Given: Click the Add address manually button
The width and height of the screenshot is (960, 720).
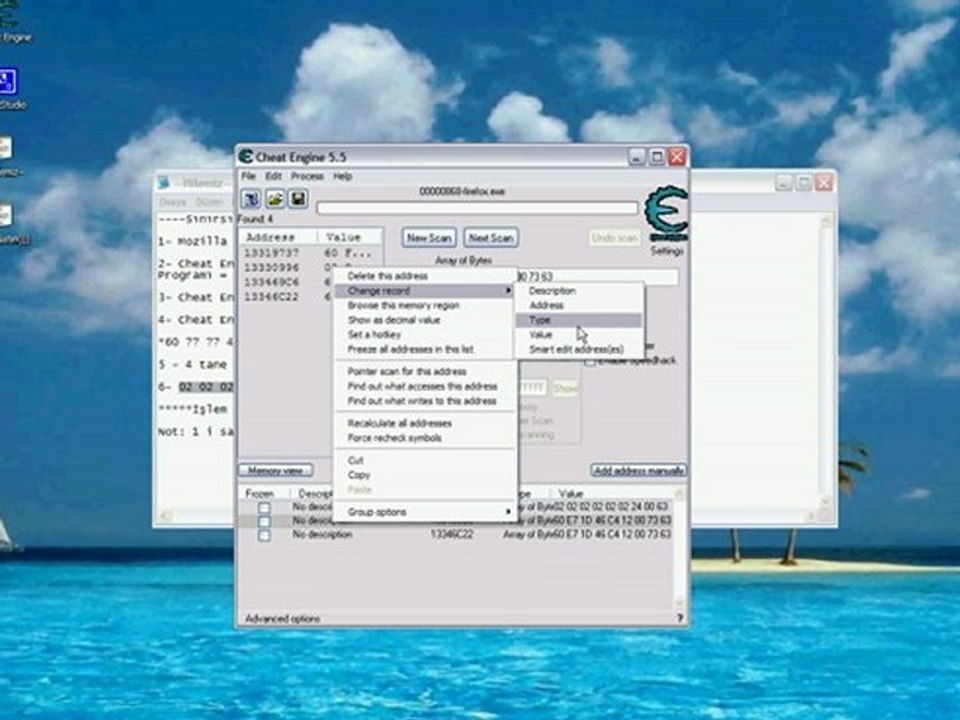Looking at the screenshot, I should click(639, 470).
